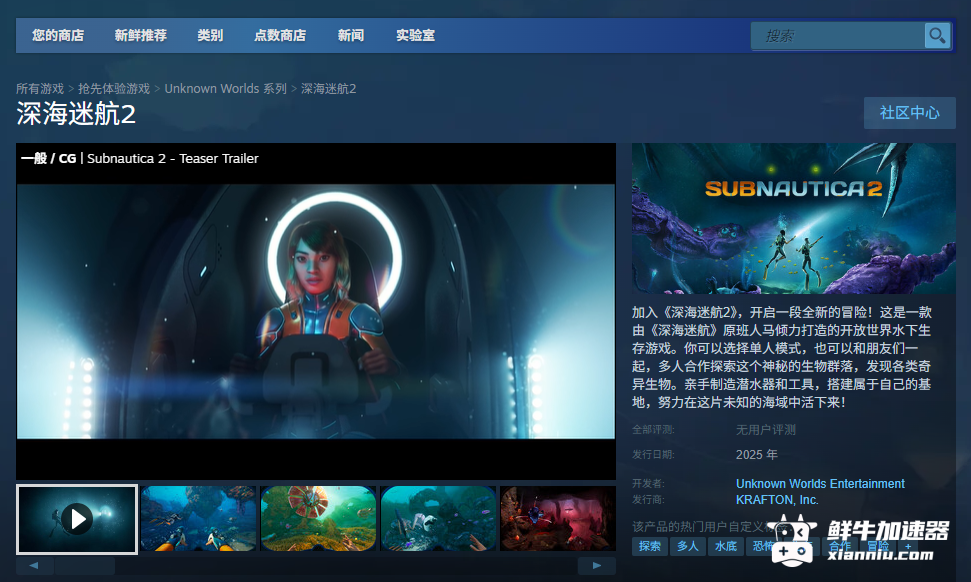
Task: Open the 新闻 tab
Action: coord(351,35)
